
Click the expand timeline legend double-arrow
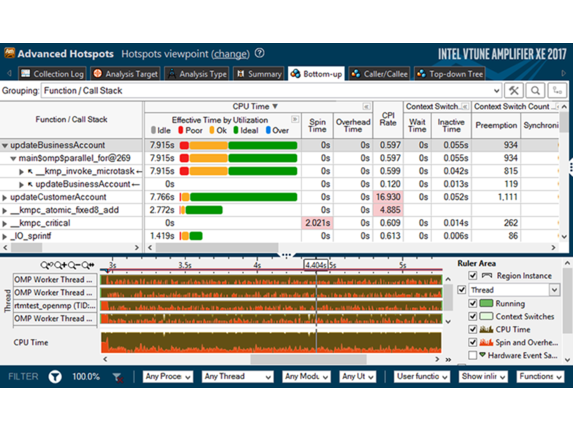(448, 359)
